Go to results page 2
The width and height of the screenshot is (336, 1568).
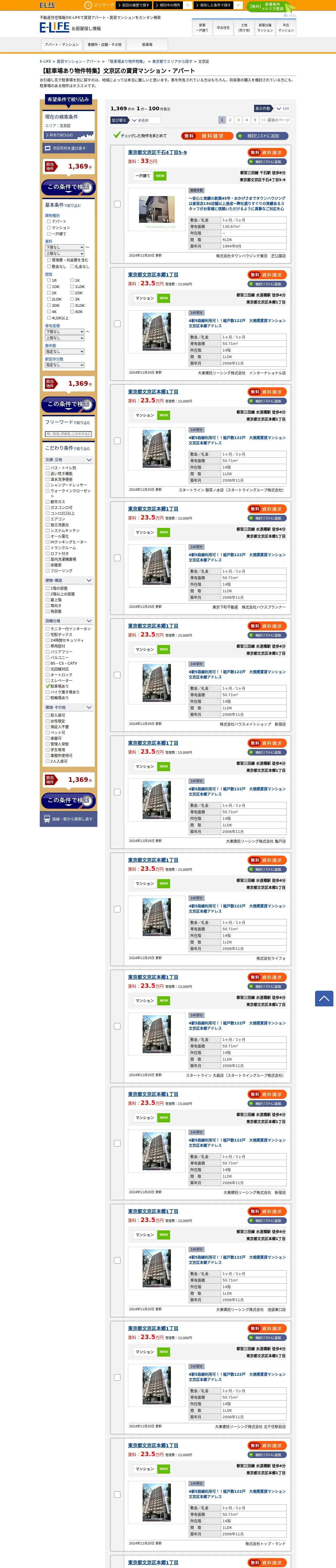pos(230,120)
